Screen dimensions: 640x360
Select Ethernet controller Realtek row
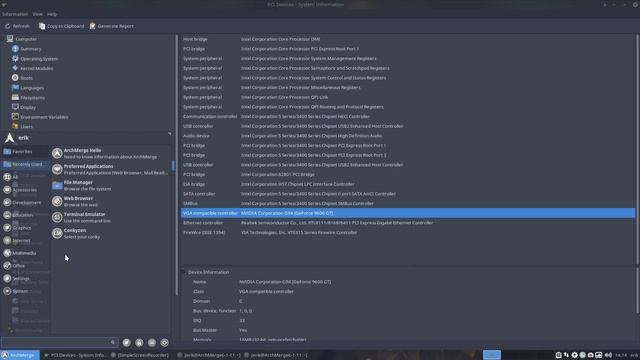408,223
